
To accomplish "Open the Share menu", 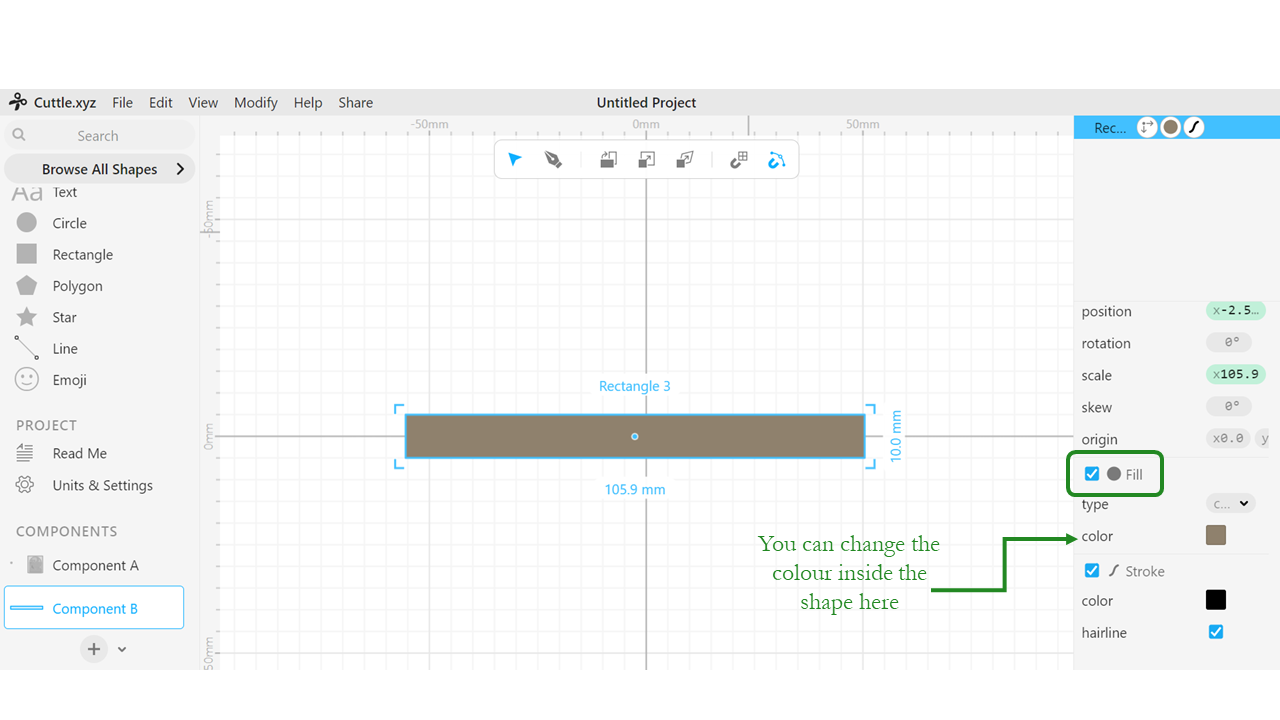I will (x=355, y=102).
